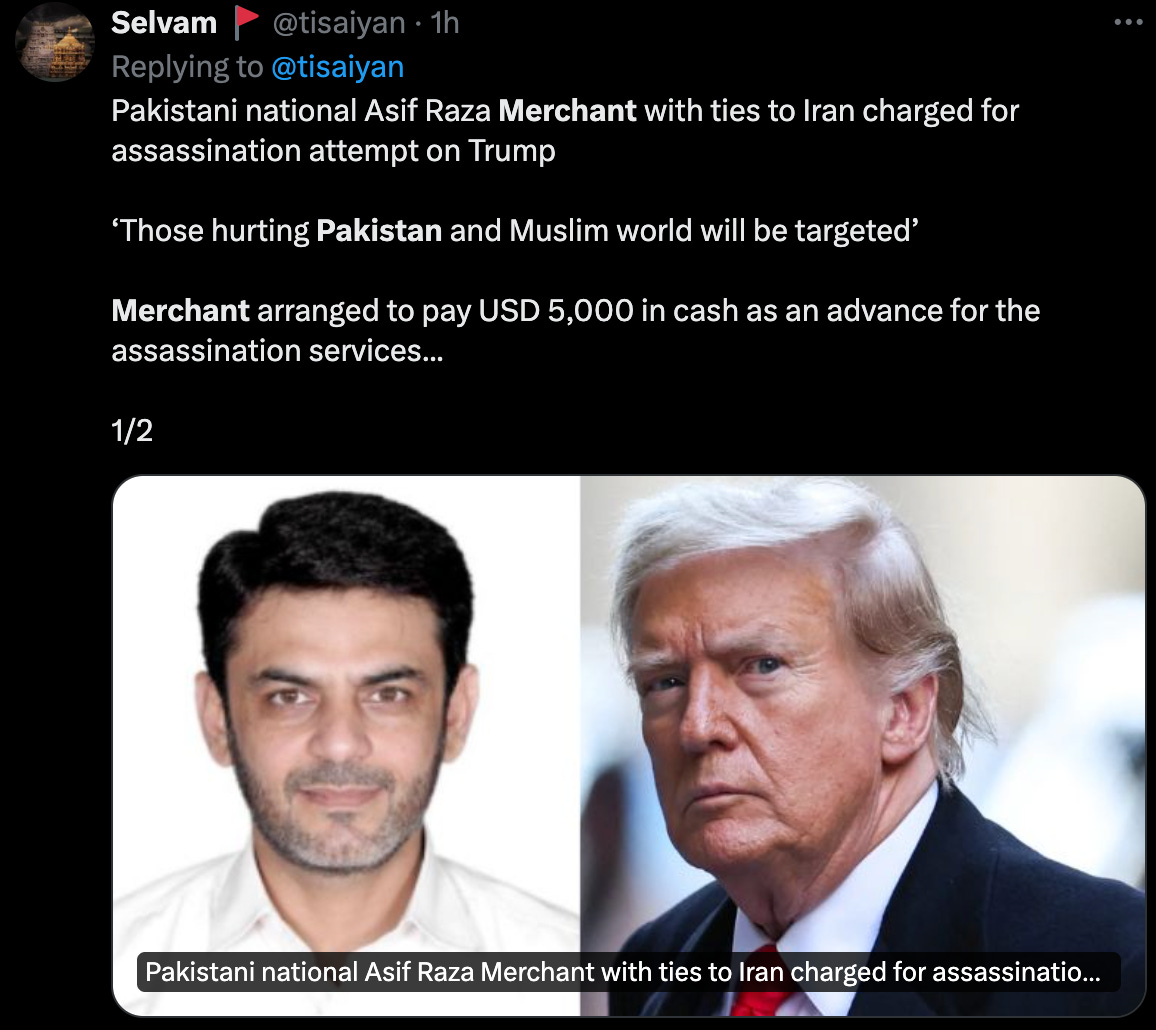Click bold "Merchant" in the first sentence
Screen dimensions: 1156x1030
pyautogui.click(x=567, y=111)
